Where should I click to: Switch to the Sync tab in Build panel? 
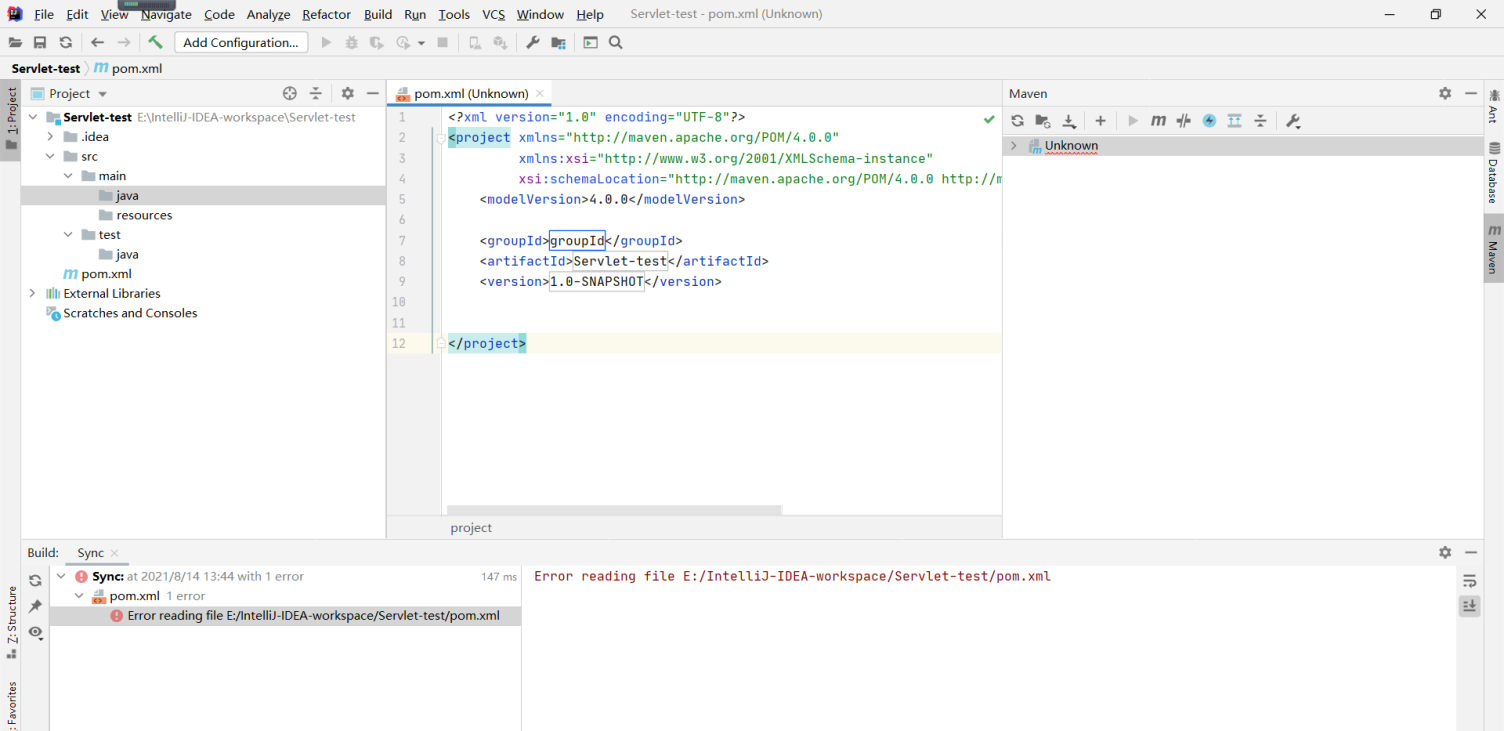coord(90,552)
